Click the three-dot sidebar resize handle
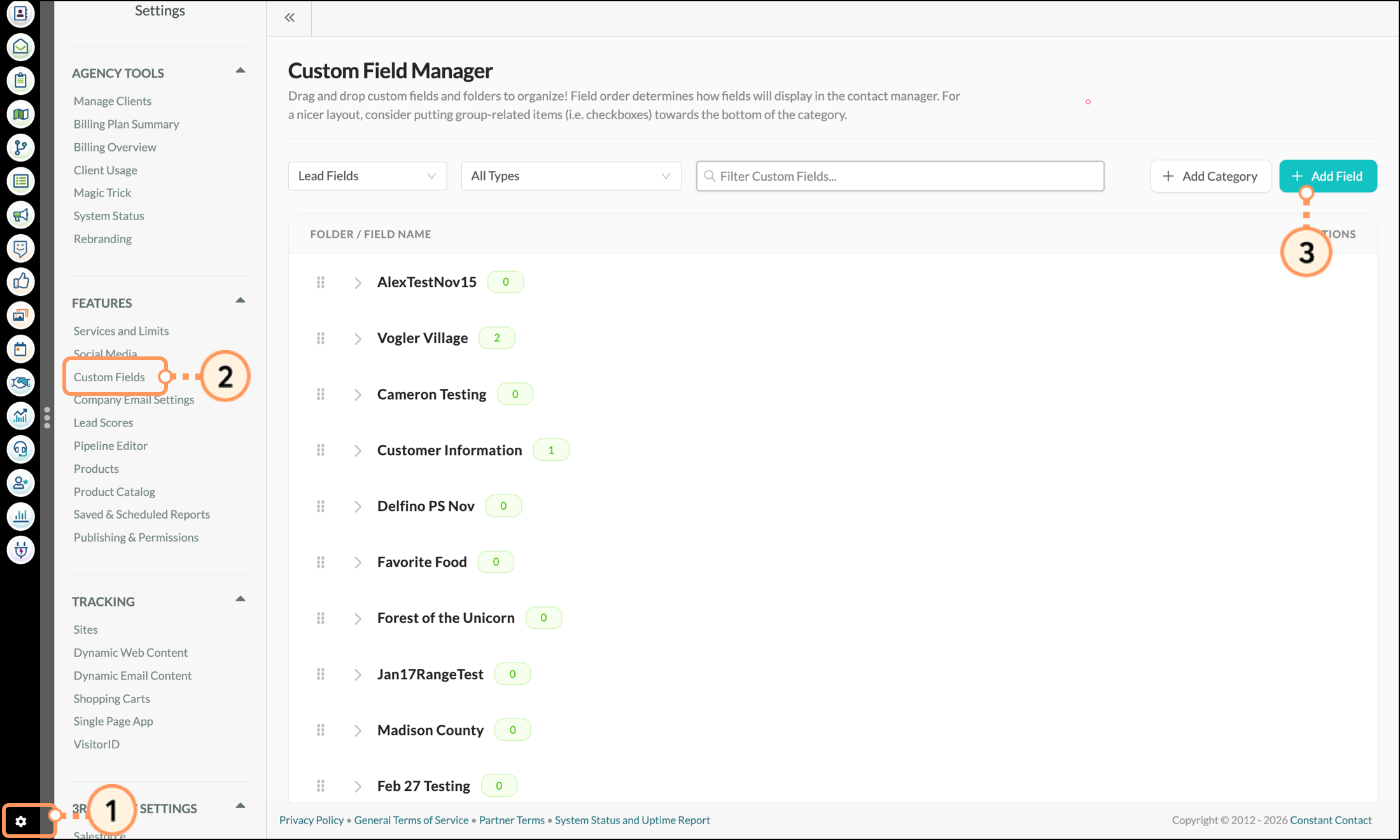Screen dimensions: 1400x840 pyautogui.click(x=47, y=417)
